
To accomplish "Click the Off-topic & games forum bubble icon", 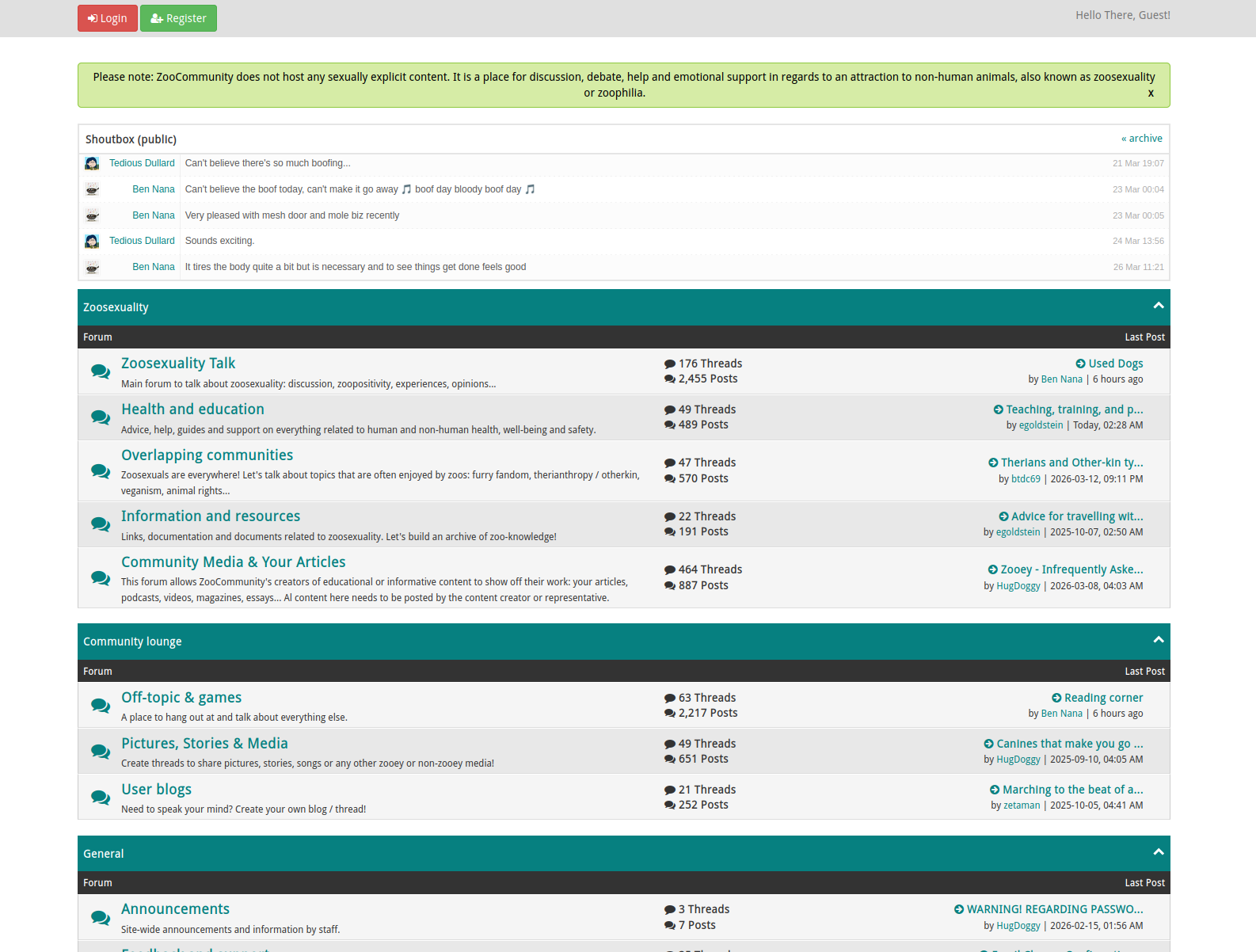I will 101,705.
